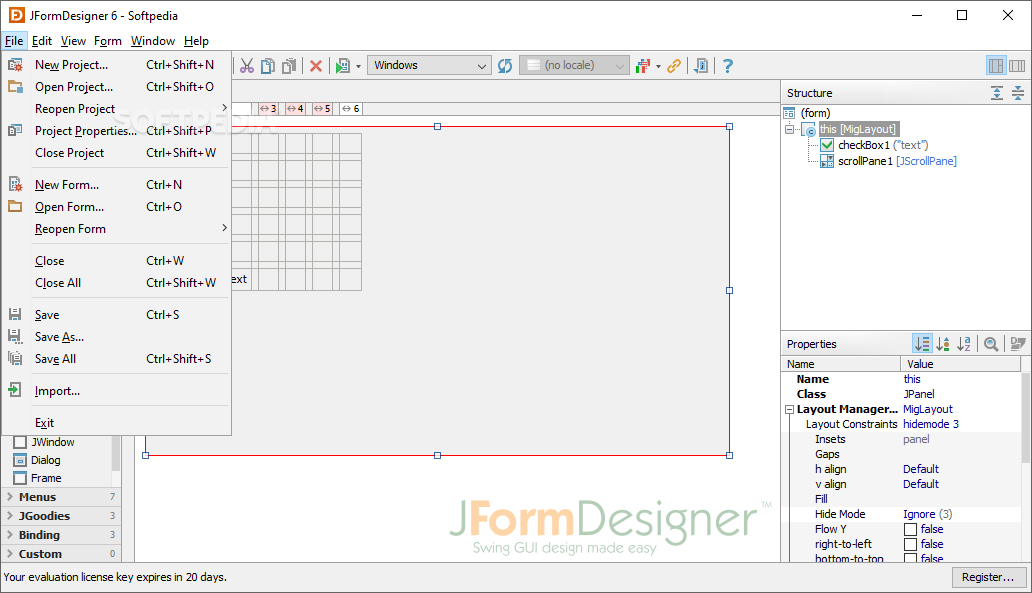
Task: Choose Save As from File menu
Action: point(117,336)
